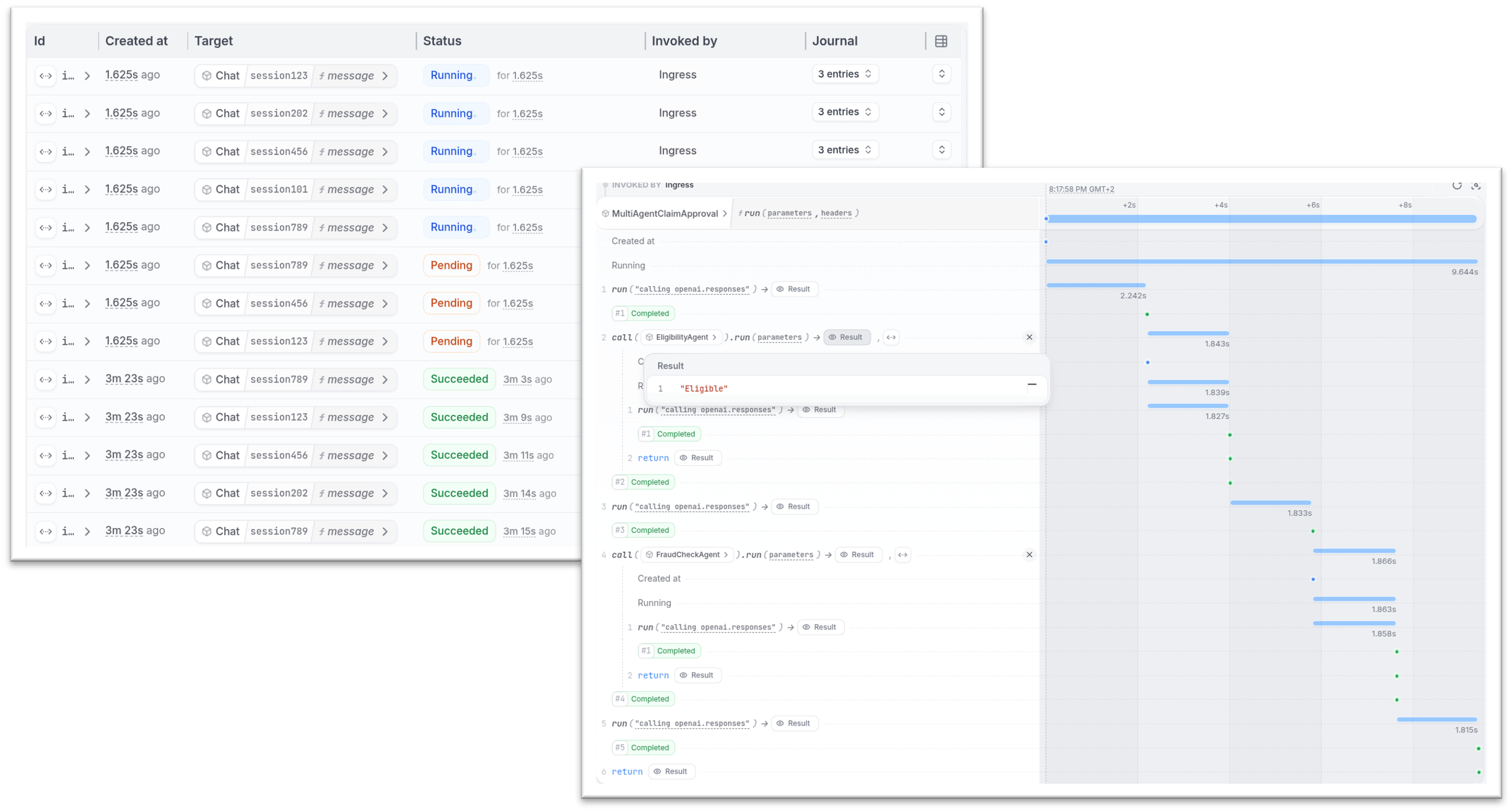Screen dimensions: 1512x812
Task: Click the invocation ID icon in the session202 Running row
Action: click(x=46, y=113)
